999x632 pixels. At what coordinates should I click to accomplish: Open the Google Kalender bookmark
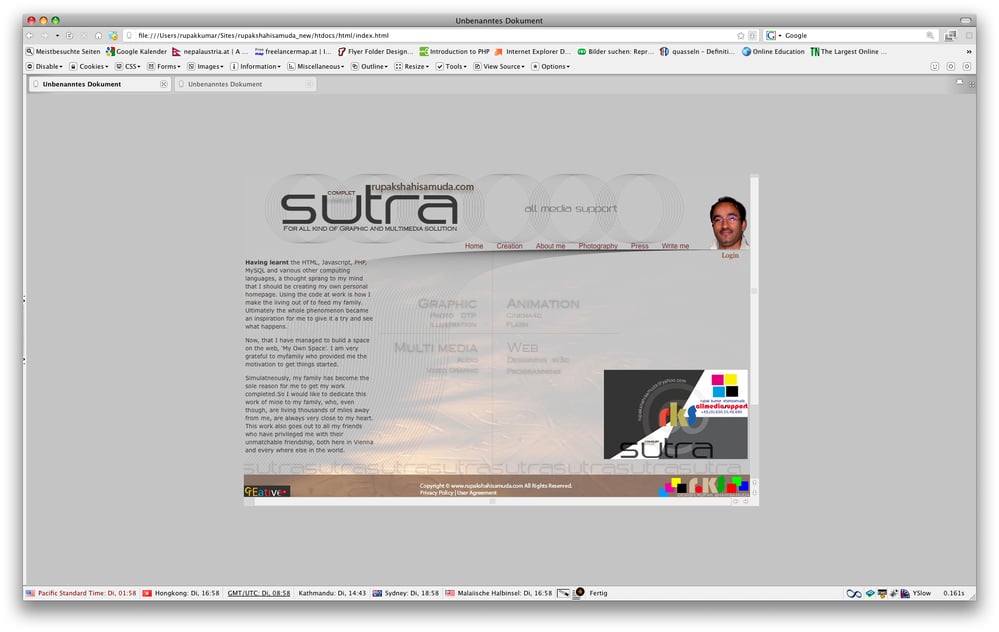(136, 52)
